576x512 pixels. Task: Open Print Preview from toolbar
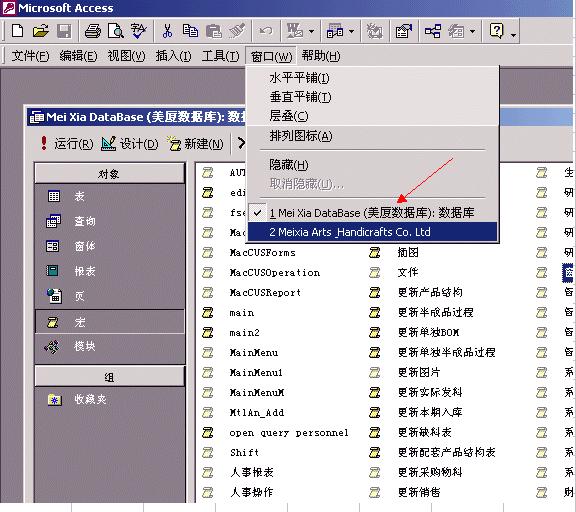tap(115, 31)
